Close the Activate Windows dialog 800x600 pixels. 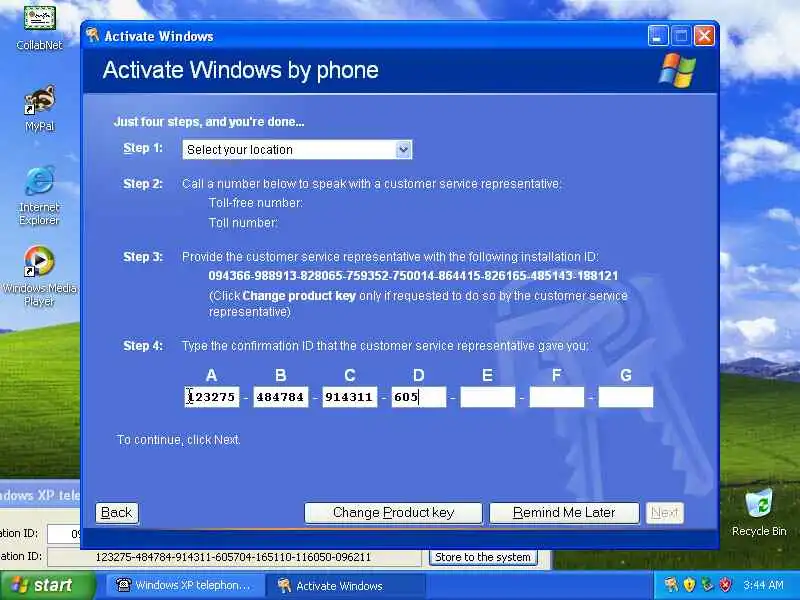(704, 36)
